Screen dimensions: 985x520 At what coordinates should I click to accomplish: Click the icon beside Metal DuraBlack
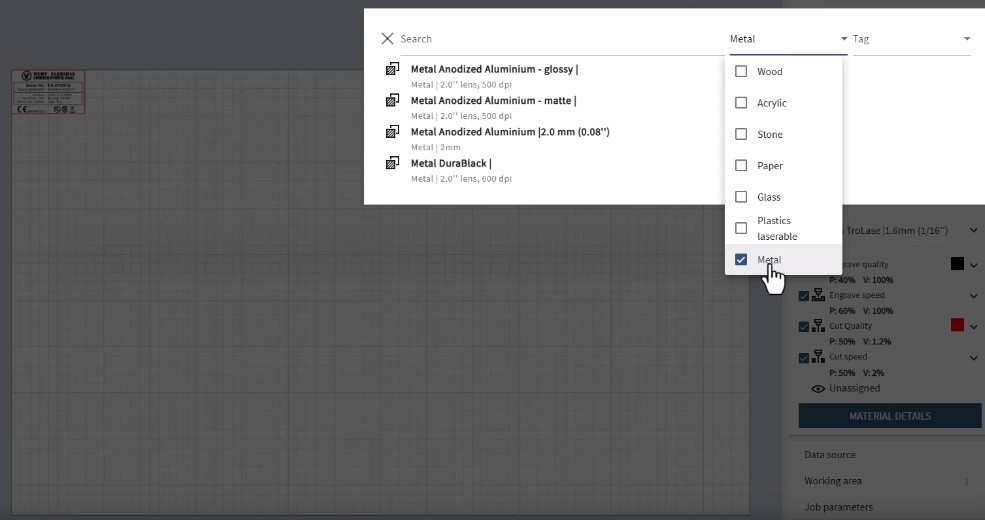tap(393, 163)
